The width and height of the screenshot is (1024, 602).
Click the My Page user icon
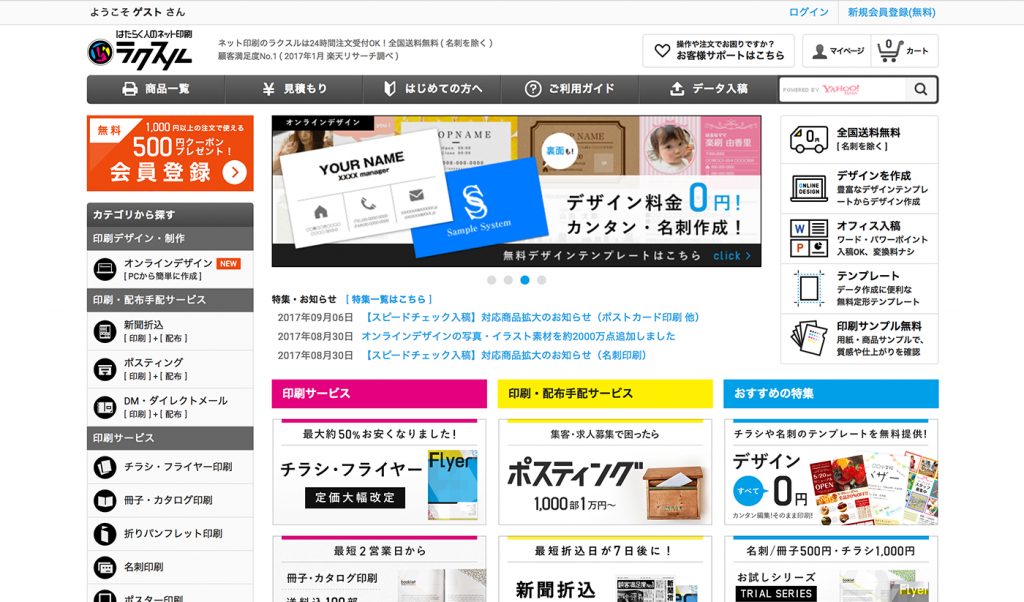[x=820, y=51]
